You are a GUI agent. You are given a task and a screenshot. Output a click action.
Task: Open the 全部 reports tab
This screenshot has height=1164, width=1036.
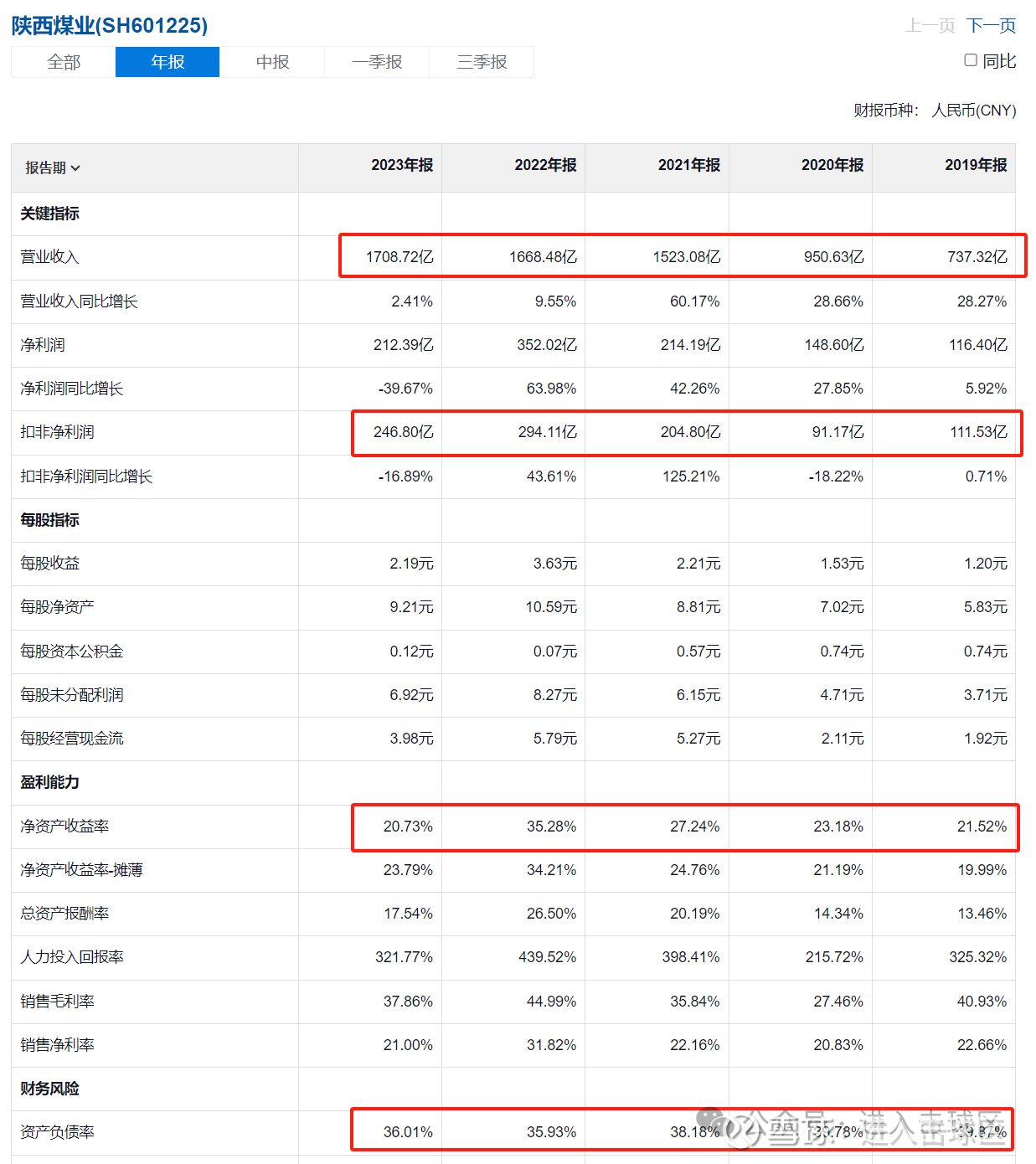64,62
